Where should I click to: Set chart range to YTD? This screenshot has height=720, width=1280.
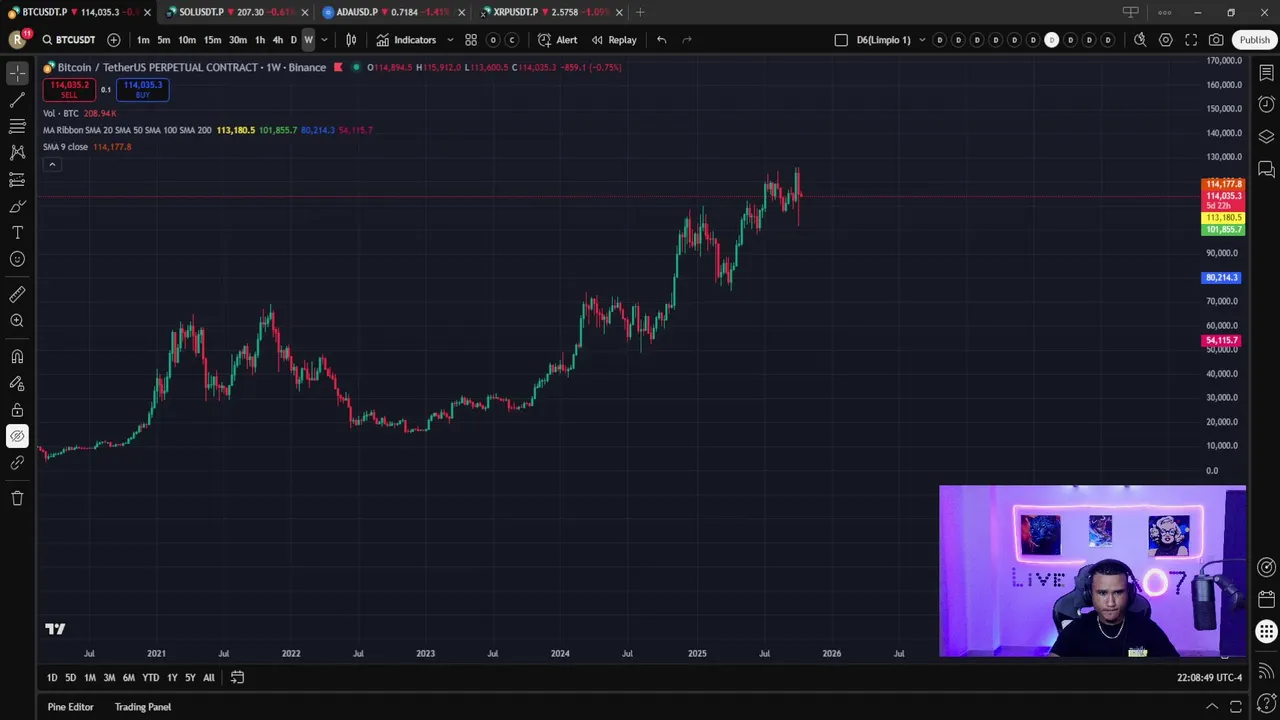(150, 677)
